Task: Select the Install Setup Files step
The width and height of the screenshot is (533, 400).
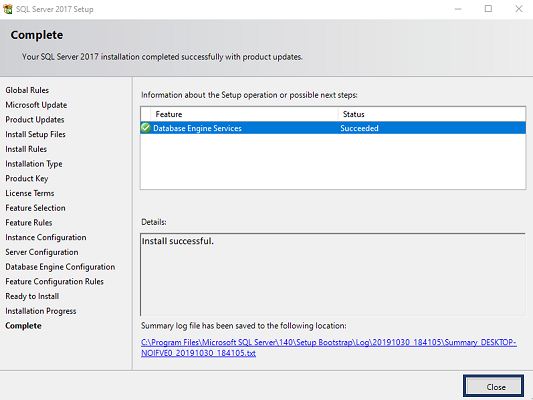Action: [35, 134]
